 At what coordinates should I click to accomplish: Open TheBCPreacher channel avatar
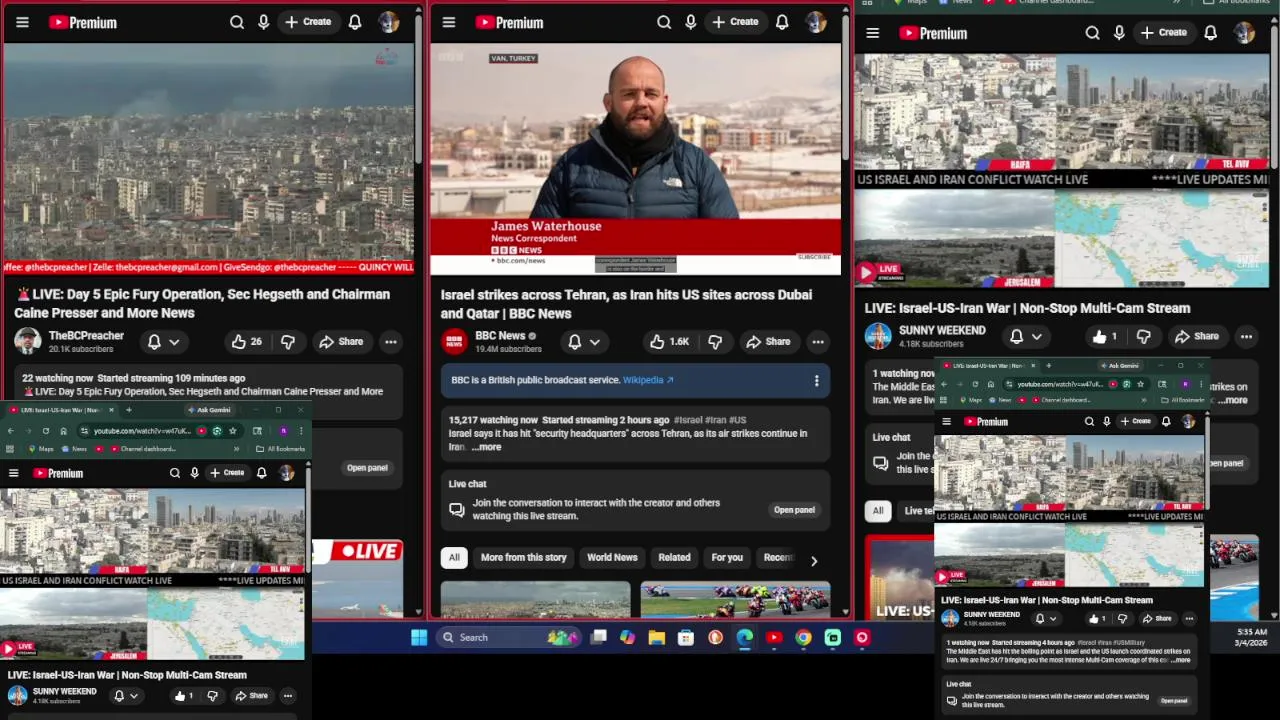click(27, 341)
